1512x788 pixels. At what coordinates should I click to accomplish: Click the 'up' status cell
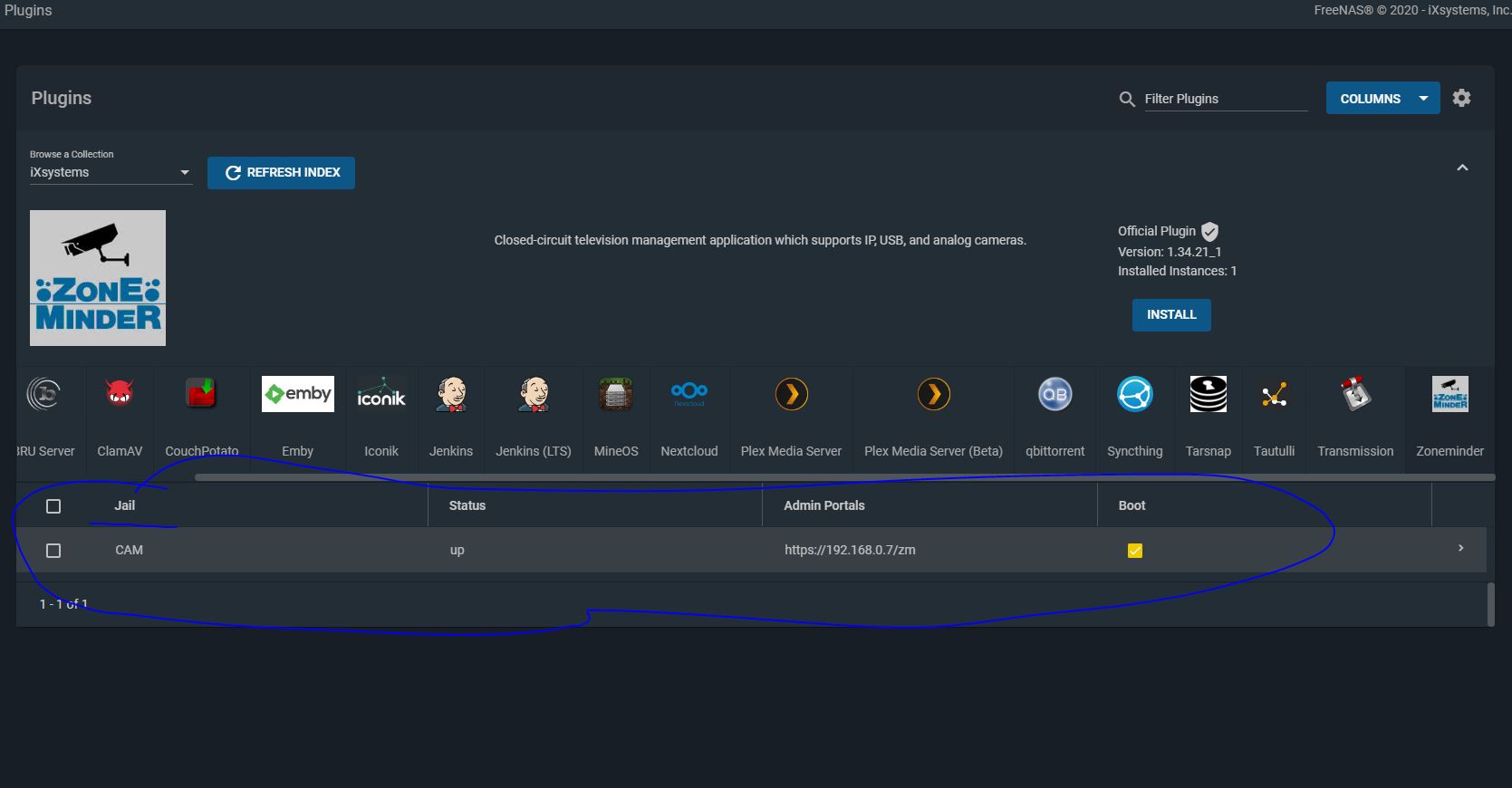point(457,550)
